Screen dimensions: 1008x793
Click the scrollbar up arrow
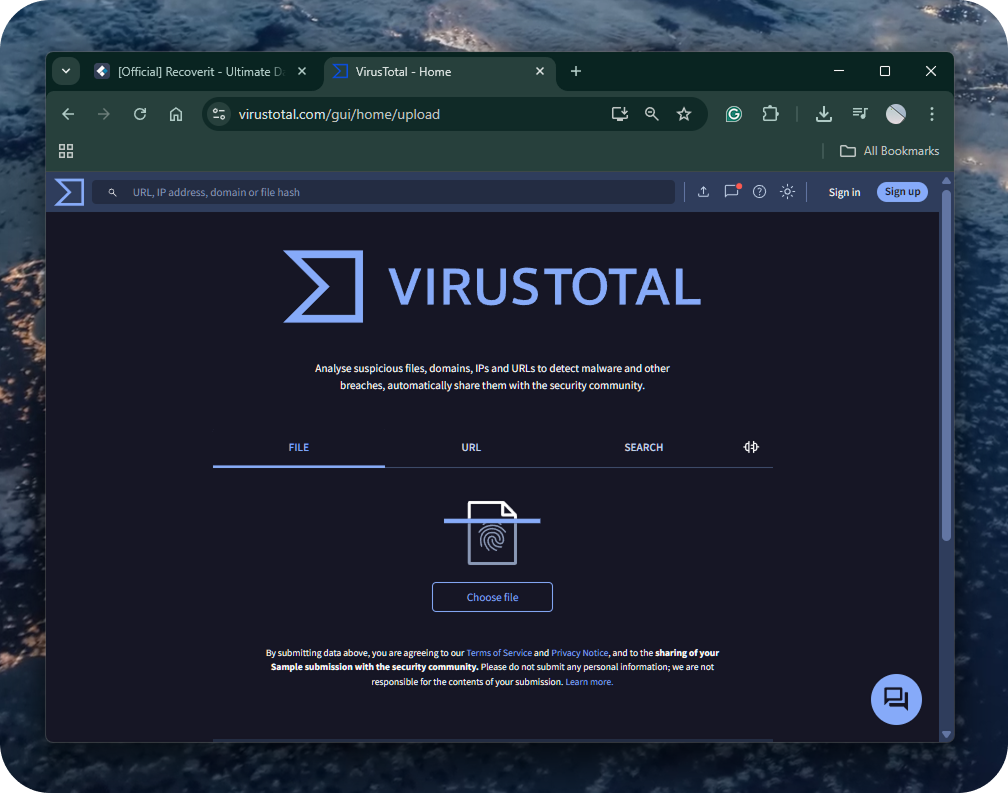click(946, 181)
